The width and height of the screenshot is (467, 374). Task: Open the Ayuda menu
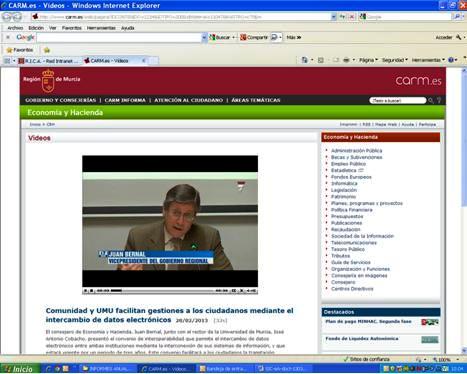click(127, 28)
